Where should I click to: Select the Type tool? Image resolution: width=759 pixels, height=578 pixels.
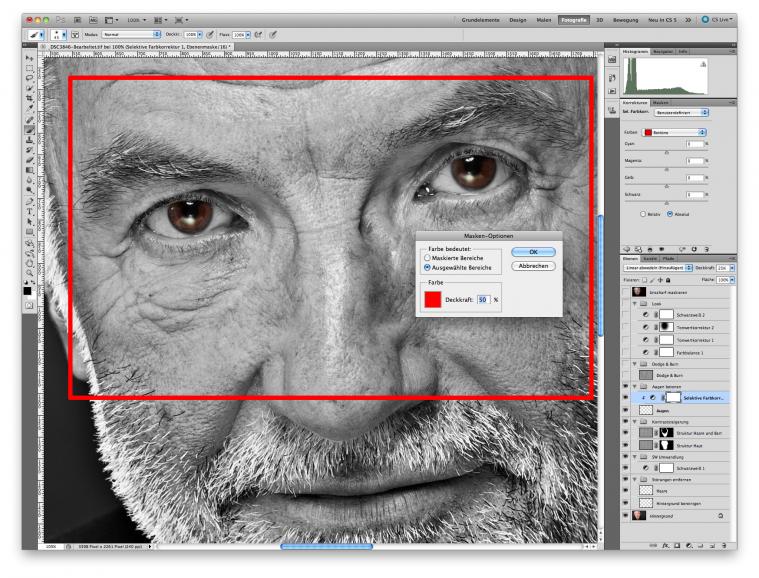(x=29, y=212)
